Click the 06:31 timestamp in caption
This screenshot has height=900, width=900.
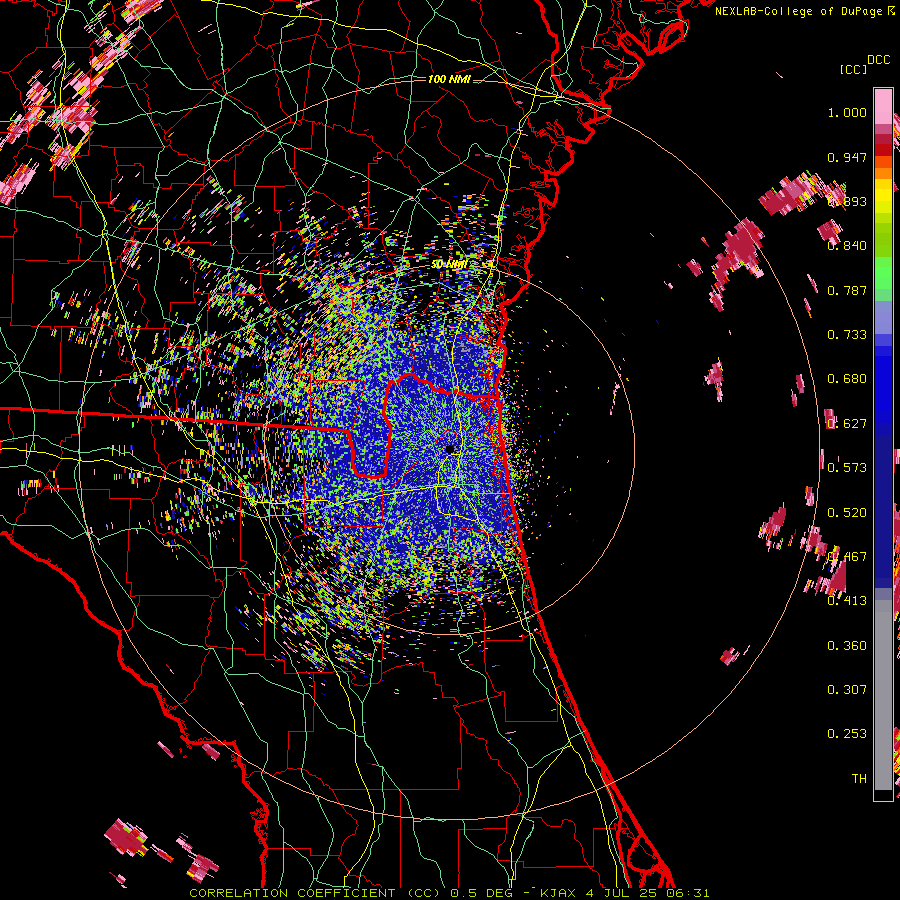click(689, 893)
